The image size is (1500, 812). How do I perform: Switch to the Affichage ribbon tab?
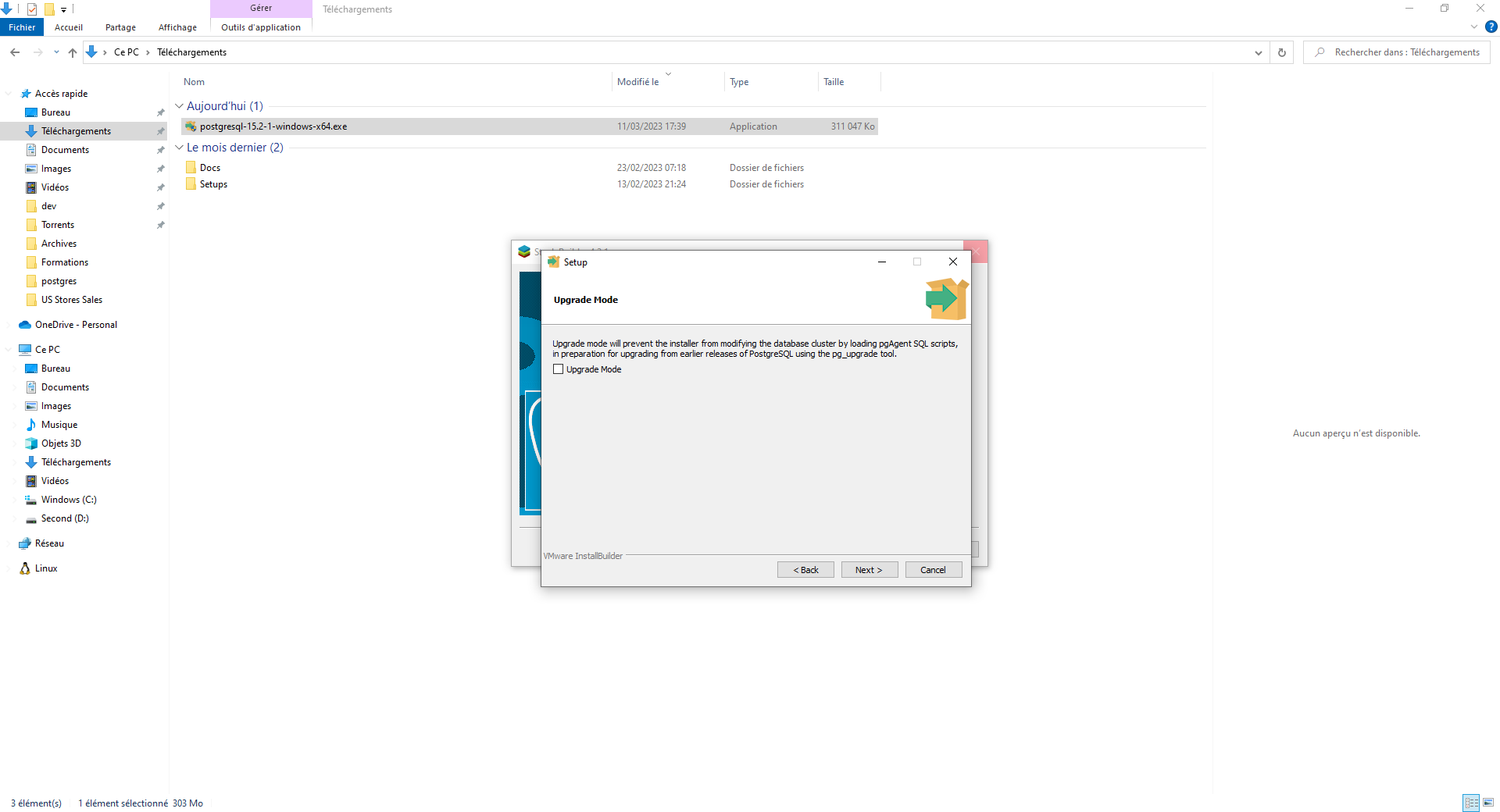click(177, 27)
